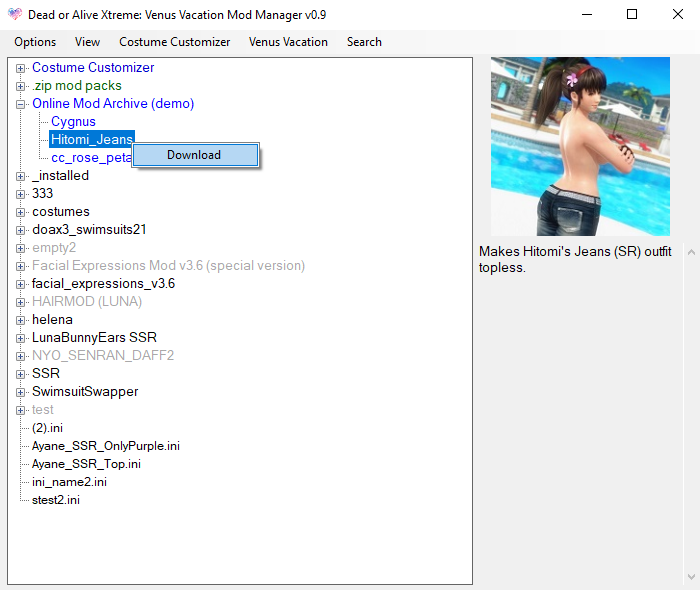
Task: Select the greyed empty2 label
Action: [x=54, y=247]
